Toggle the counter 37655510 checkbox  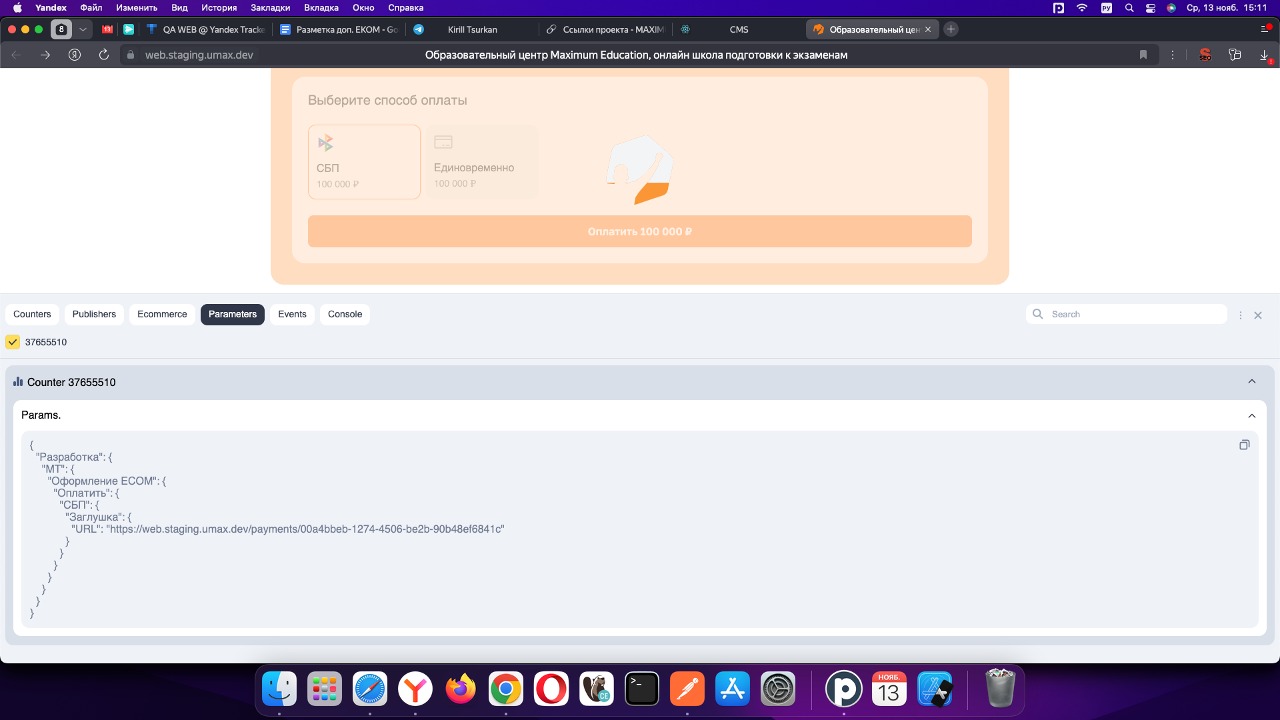[x=13, y=342]
